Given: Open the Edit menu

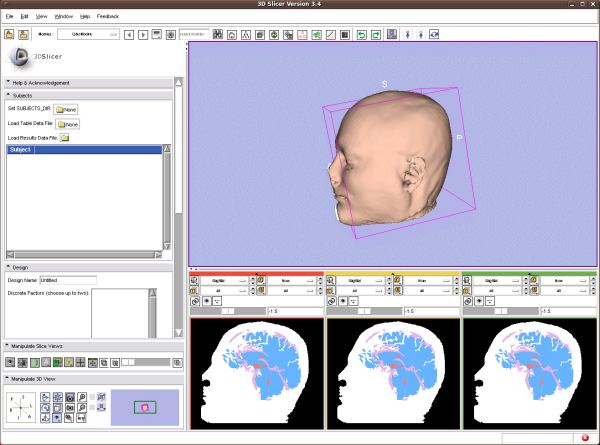Looking at the screenshot, I should tap(24, 16).
